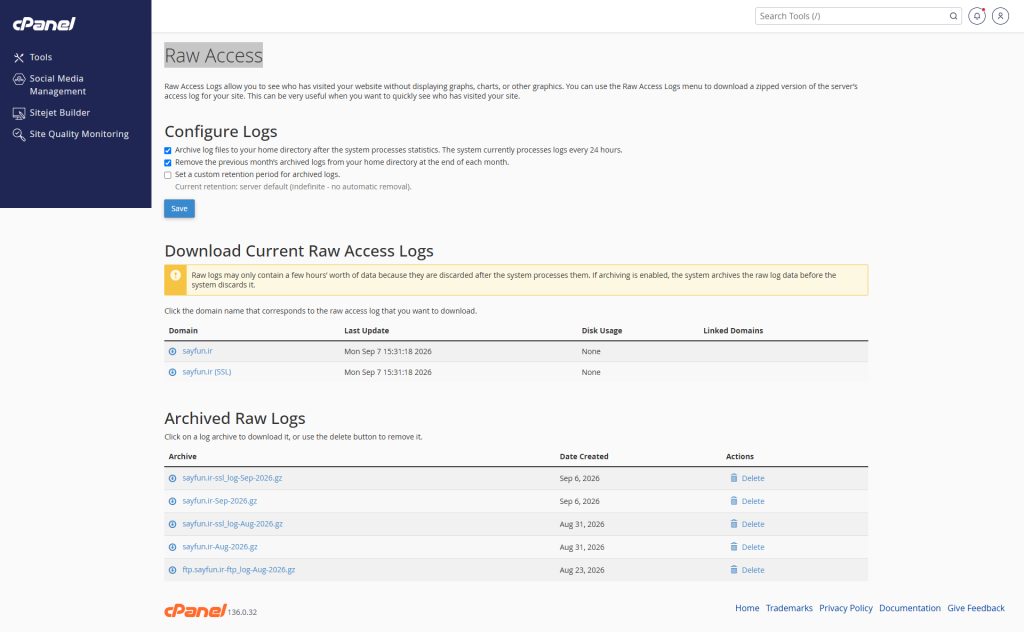Click trash icon for sayfun.ir-Sep-2026.gz
The image size is (1024, 632).
point(733,501)
